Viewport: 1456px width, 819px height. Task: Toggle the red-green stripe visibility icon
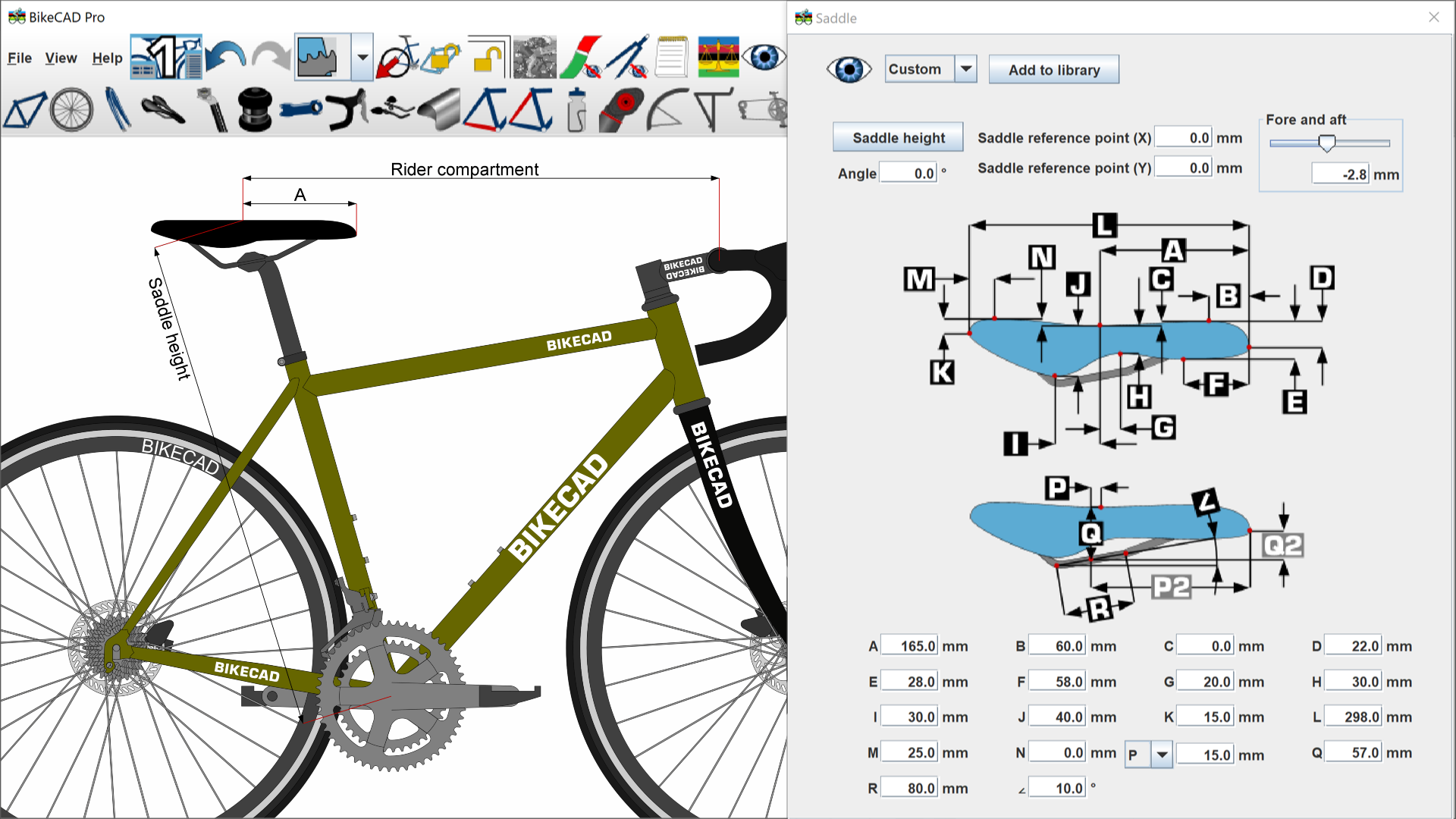[581, 57]
